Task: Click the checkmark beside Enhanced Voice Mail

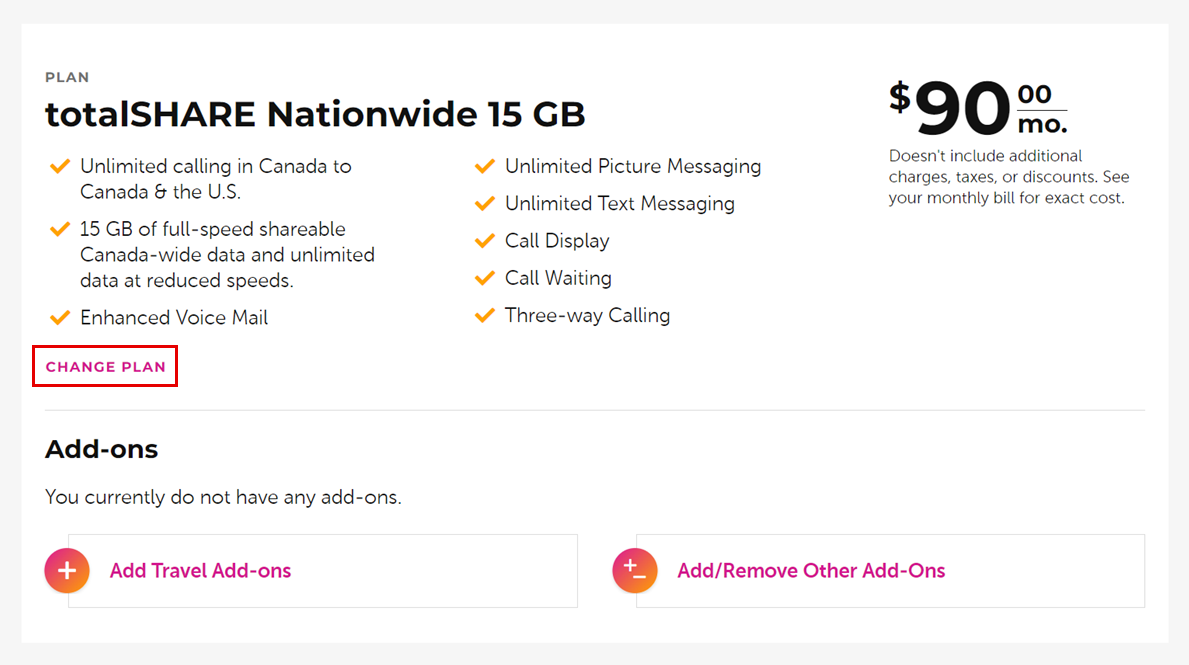Action: pos(59,317)
